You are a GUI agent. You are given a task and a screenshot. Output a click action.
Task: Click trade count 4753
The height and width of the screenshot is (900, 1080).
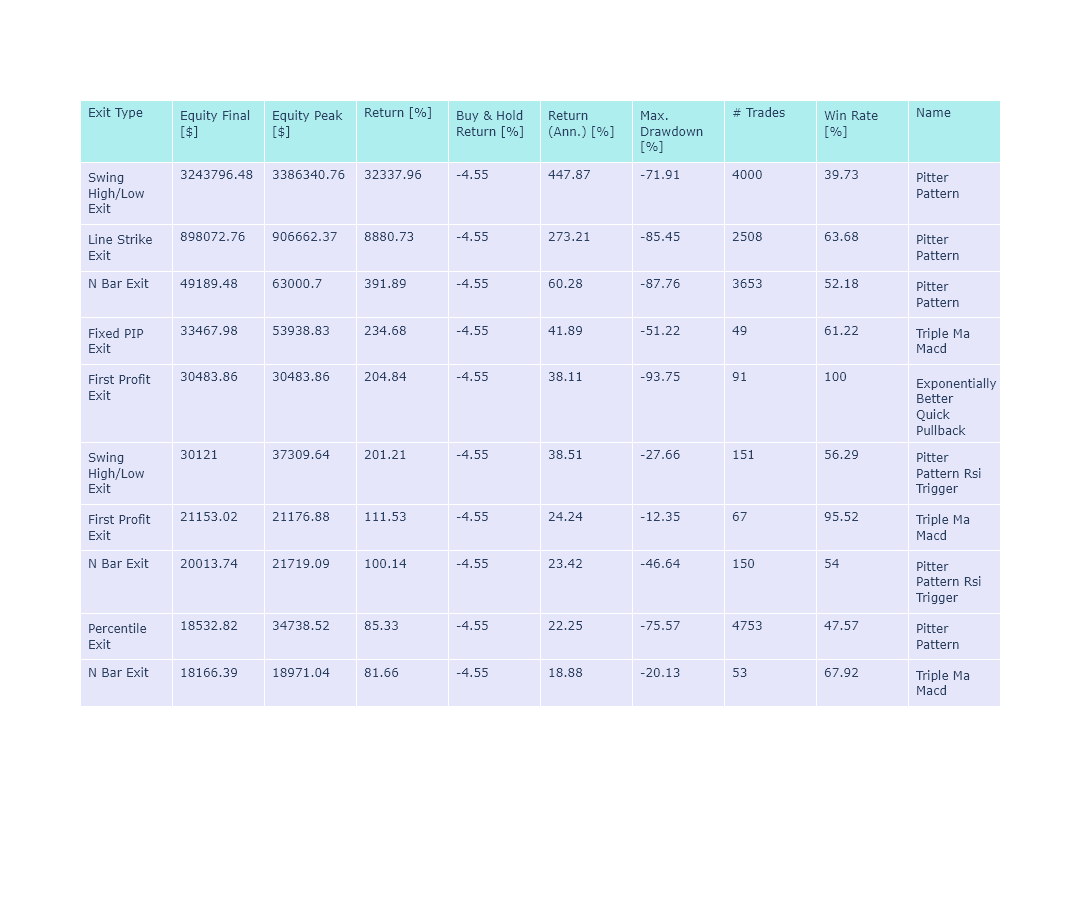coord(747,625)
